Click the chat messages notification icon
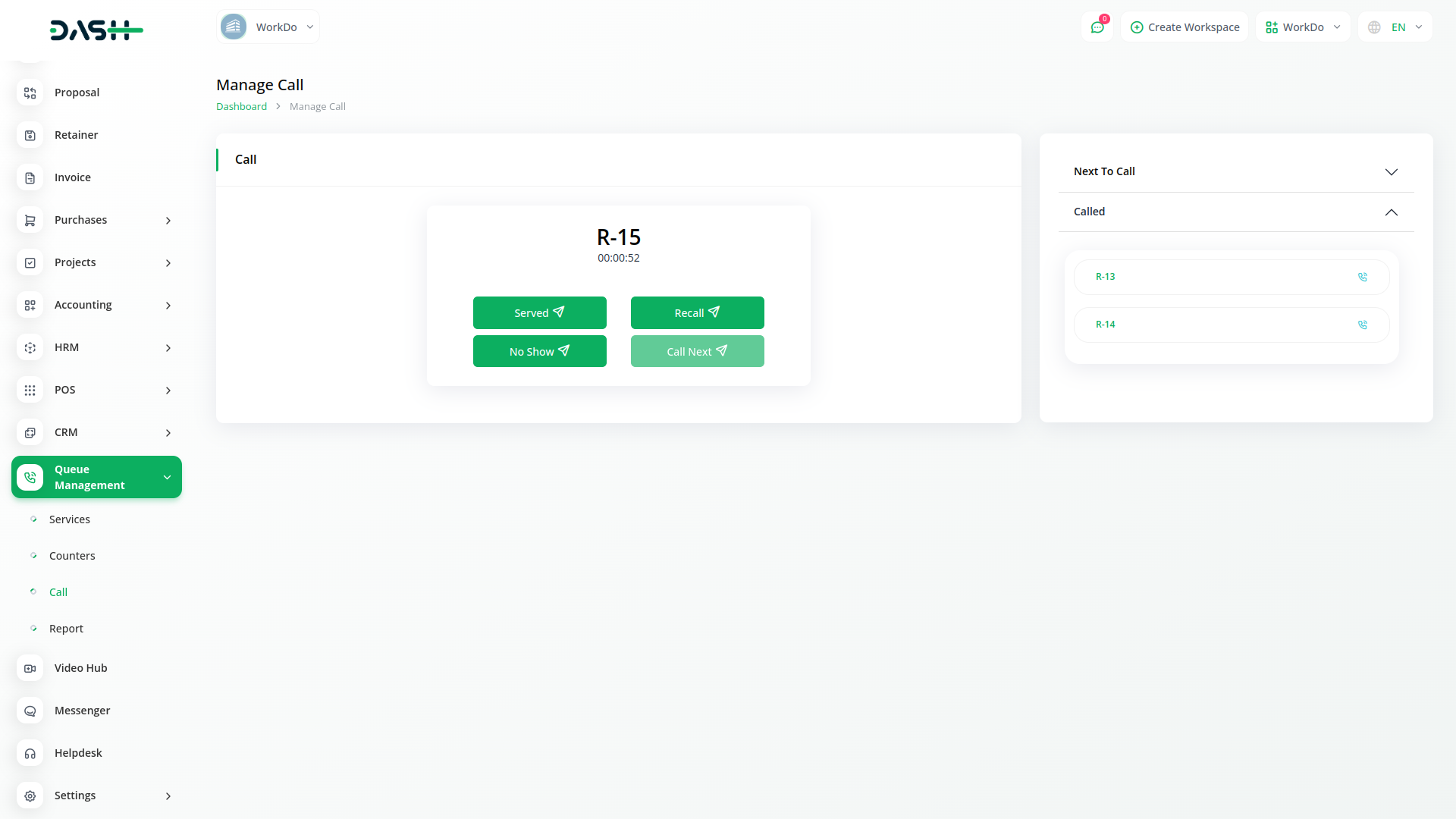This screenshot has height=819, width=1456. pyautogui.click(x=1097, y=27)
